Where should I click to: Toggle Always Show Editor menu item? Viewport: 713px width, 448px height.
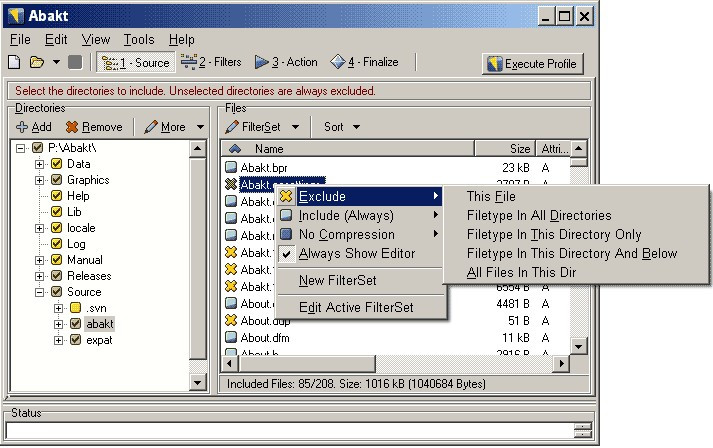(360, 253)
